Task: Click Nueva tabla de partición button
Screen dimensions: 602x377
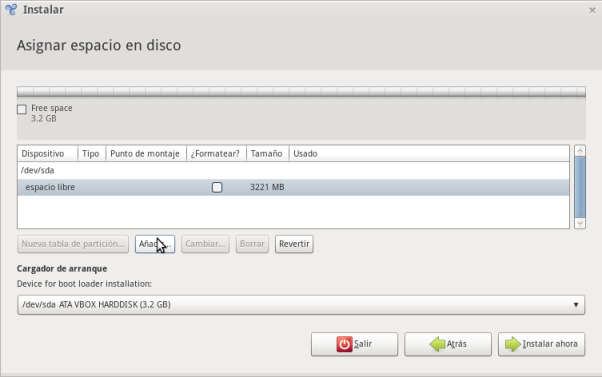Action: pyautogui.click(x=73, y=244)
